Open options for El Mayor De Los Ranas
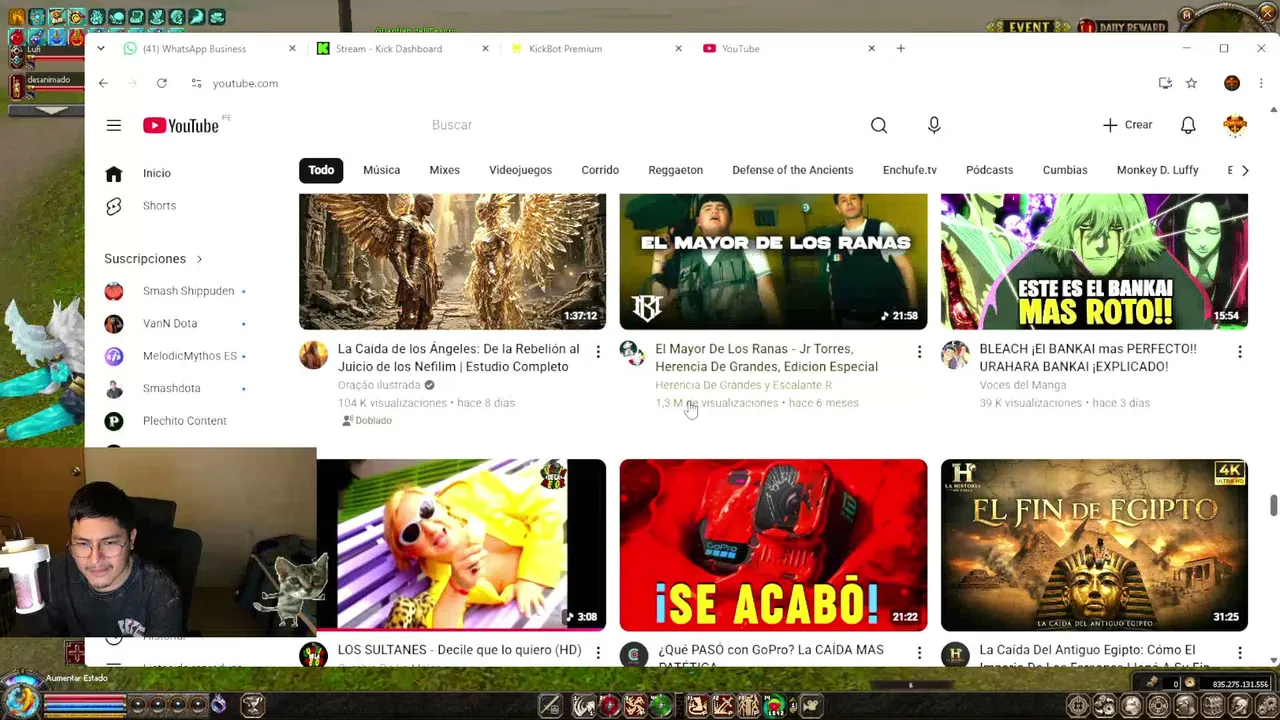The height and width of the screenshot is (720, 1280). 919,351
